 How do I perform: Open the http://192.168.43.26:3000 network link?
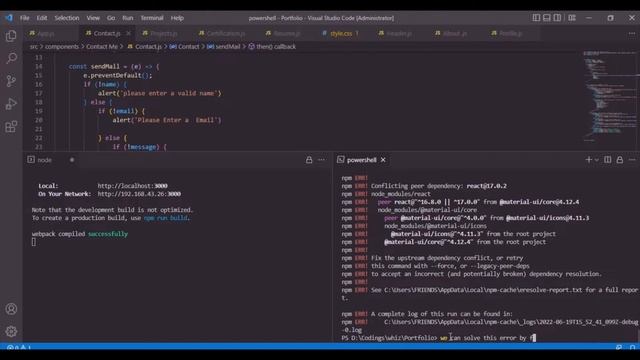tap(139, 194)
